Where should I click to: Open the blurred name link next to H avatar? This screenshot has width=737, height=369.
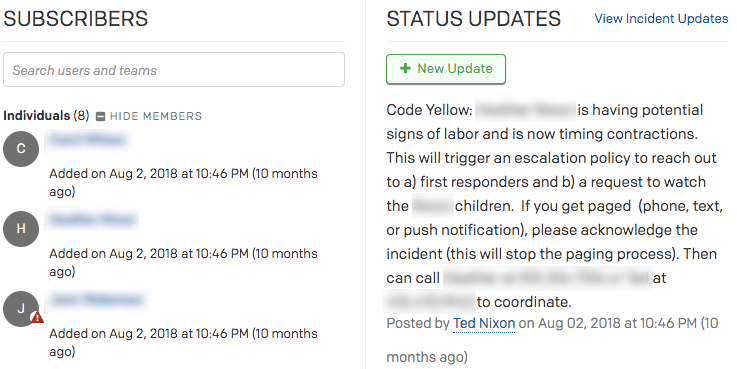coord(93,220)
